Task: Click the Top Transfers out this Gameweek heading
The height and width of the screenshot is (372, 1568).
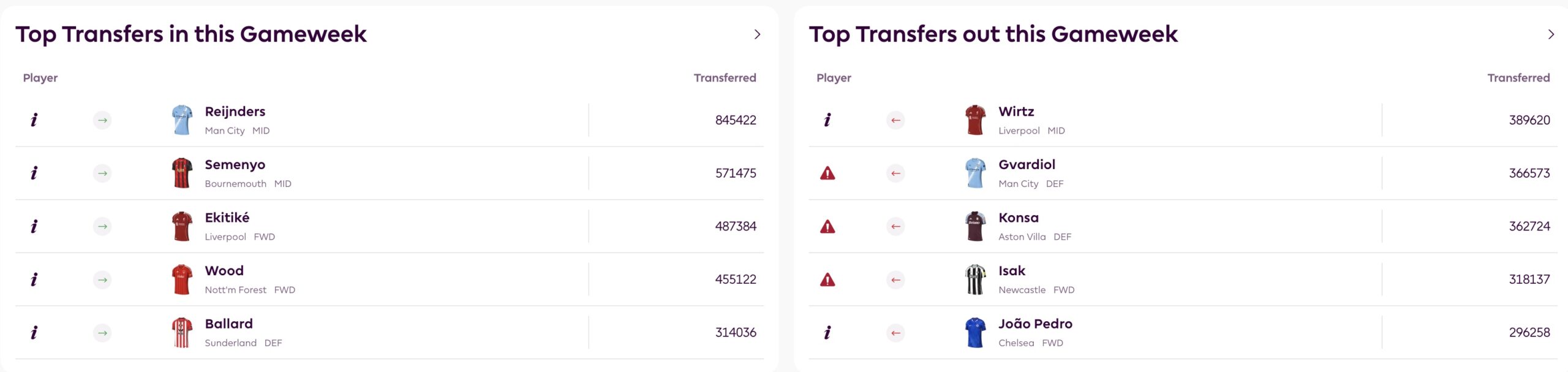Action: [x=993, y=34]
